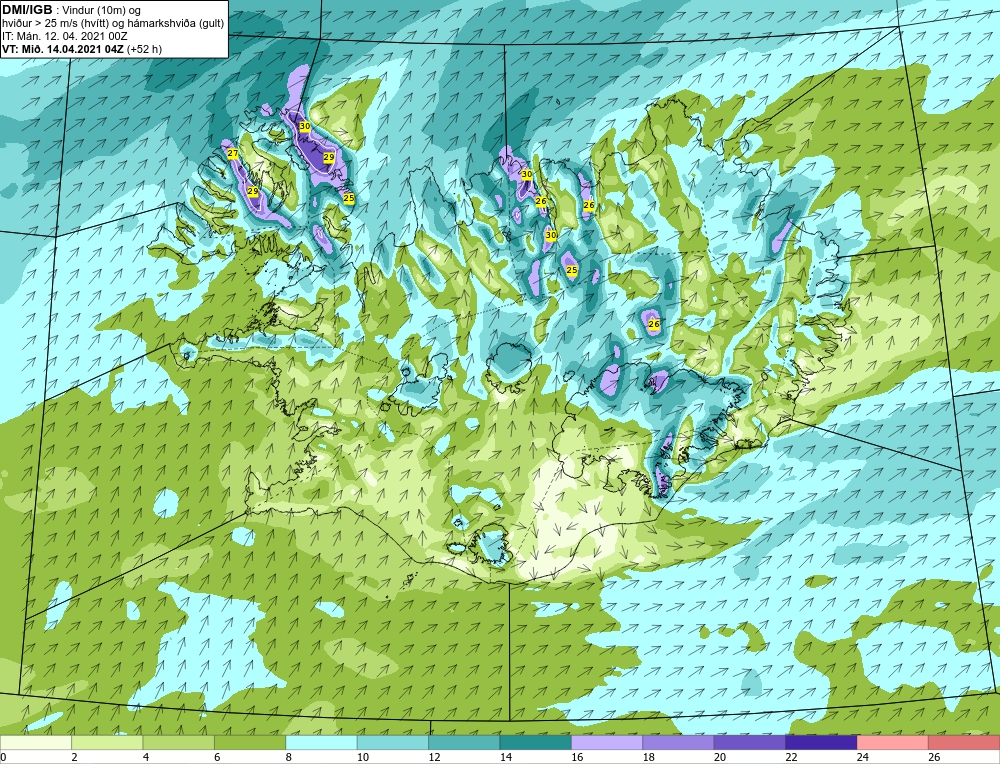1000x764 pixels.
Task: Click the 22–24 m/s dark indigo legend swatch
Action: point(821,743)
